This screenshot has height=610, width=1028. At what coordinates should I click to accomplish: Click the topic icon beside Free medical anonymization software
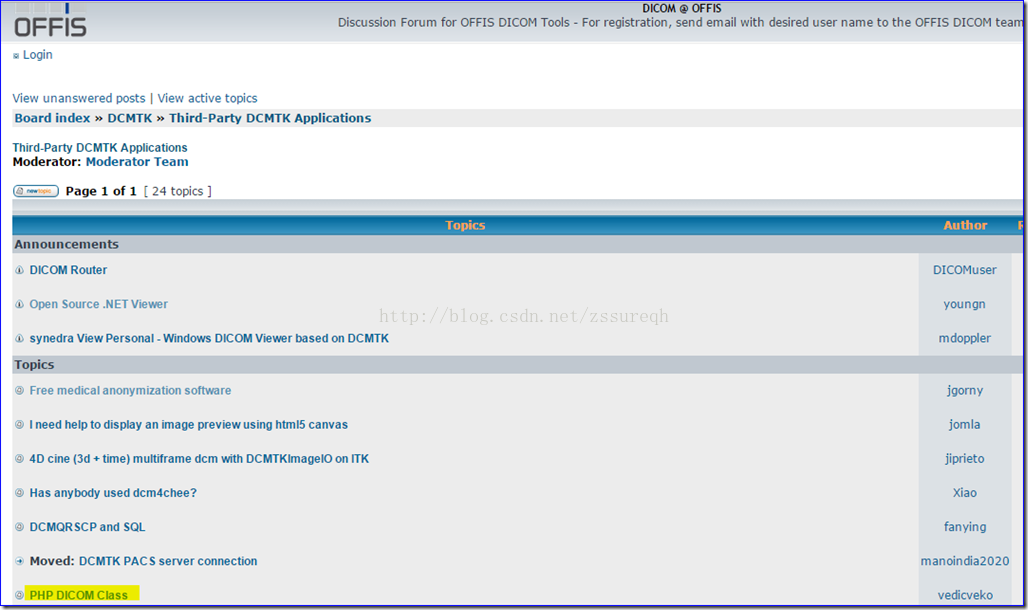[20, 390]
